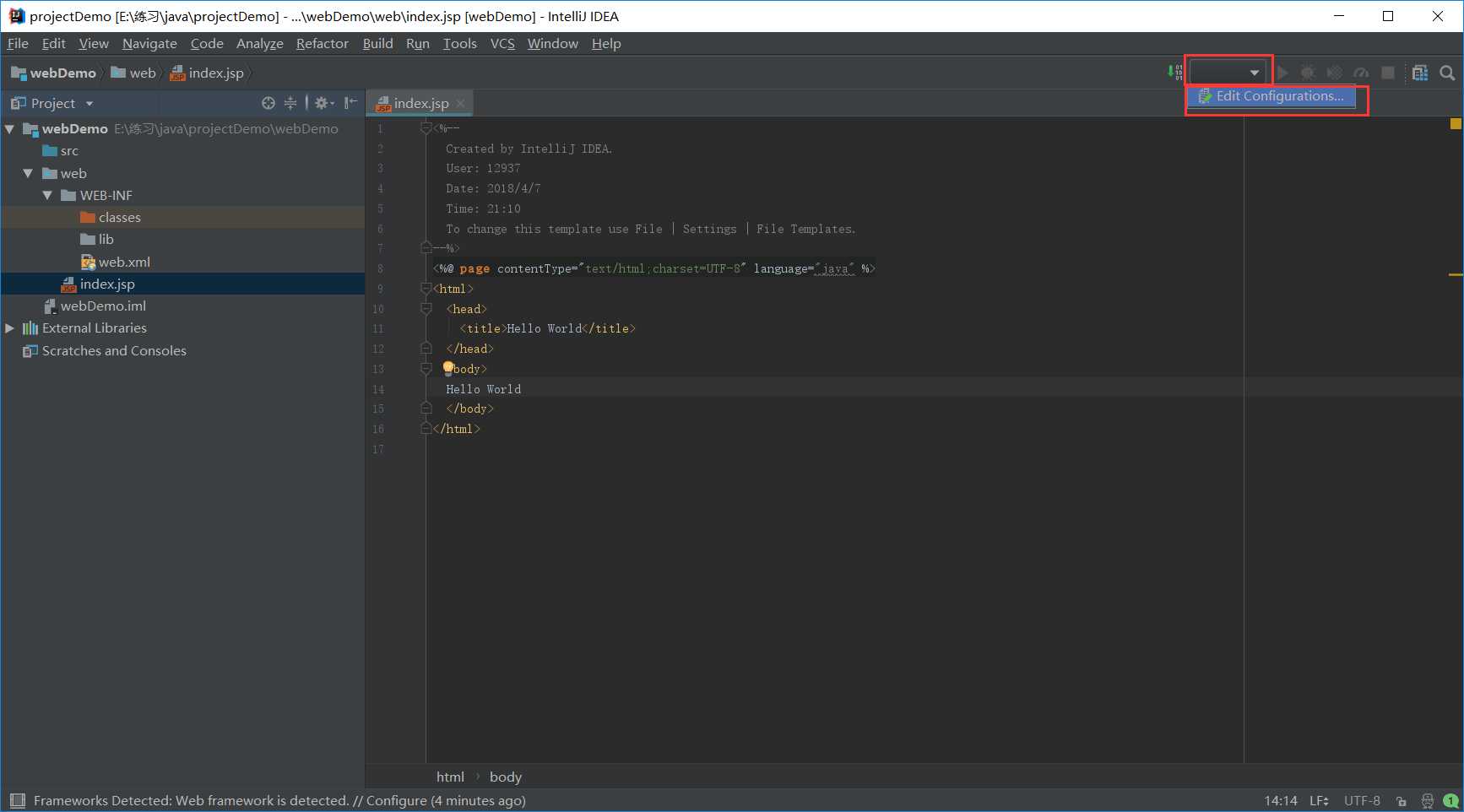Image resolution: width=1464 pixels, height=812 pixels.
Task: Click Collapse All icon in Project panel
Action: 290,103
